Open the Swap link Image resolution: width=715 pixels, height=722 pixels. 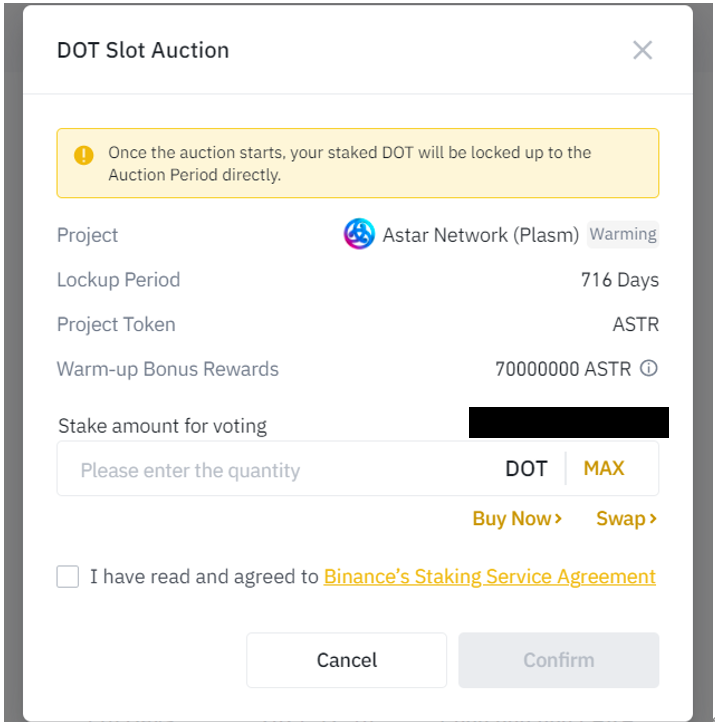coord(626,518)
